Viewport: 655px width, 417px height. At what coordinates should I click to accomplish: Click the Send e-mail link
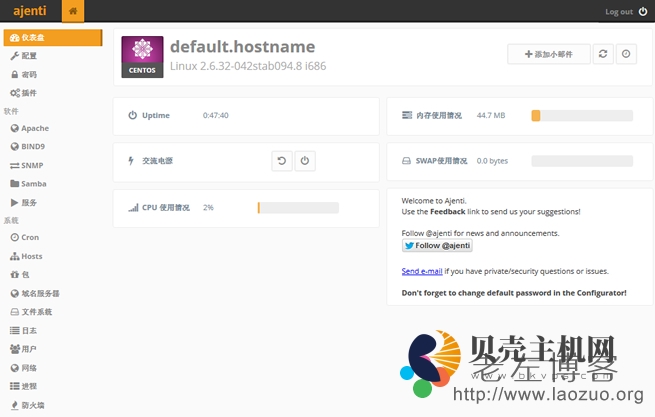pos(422,271)
